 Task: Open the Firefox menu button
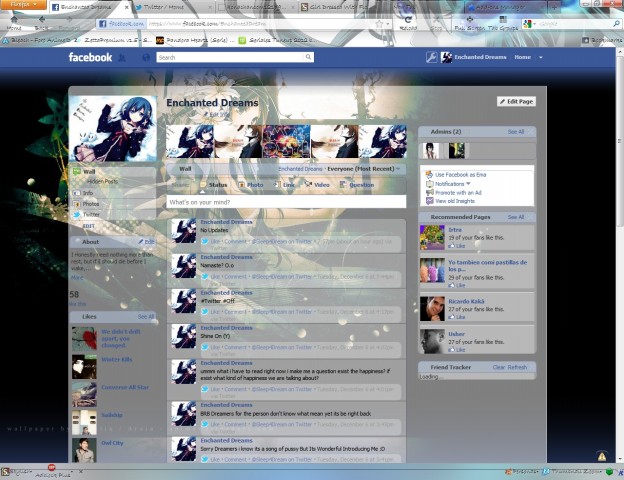23,5
